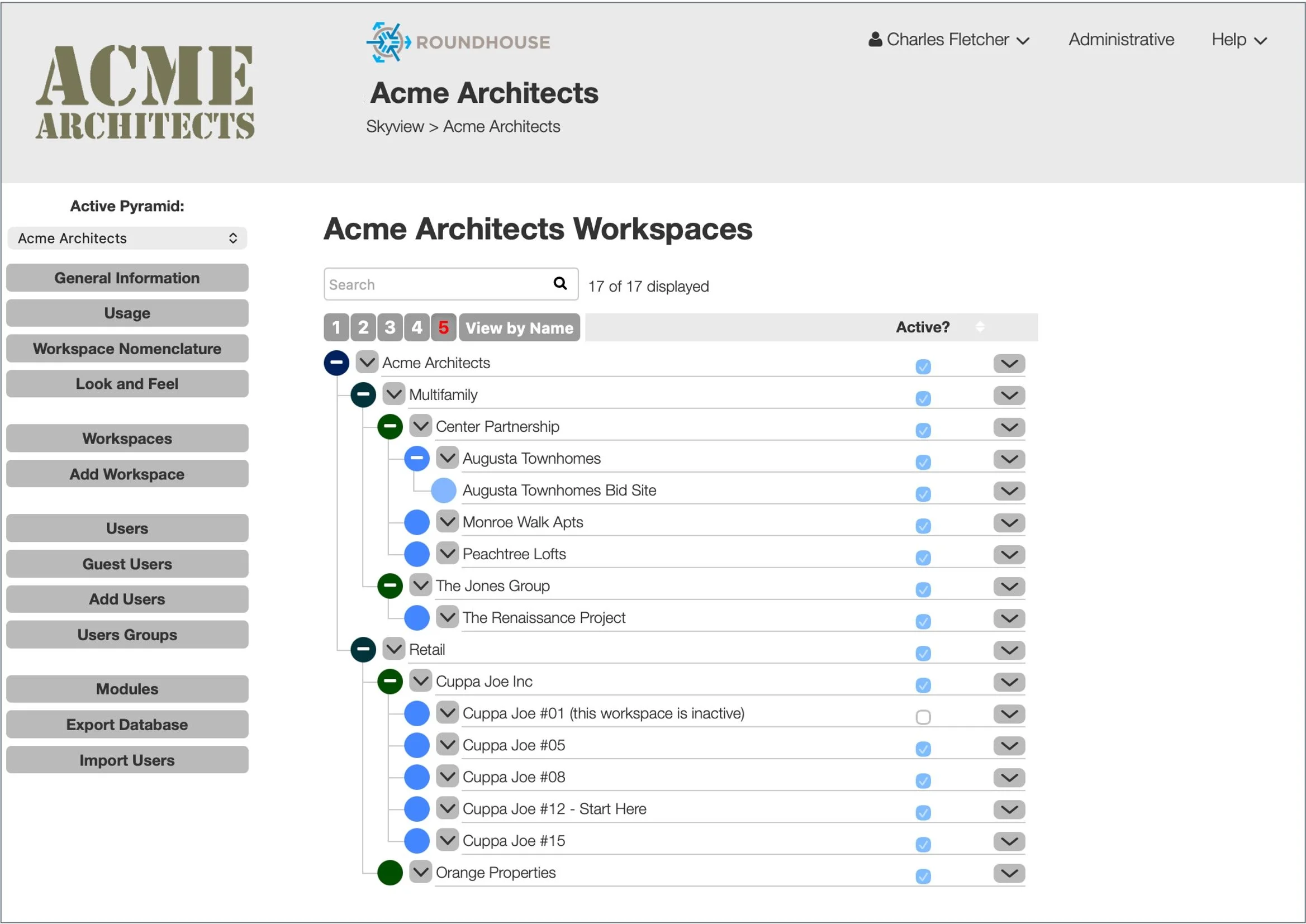Click the Add Workspace sidebar button
The image size is (1306, 924).
click(x=127, y=474)
